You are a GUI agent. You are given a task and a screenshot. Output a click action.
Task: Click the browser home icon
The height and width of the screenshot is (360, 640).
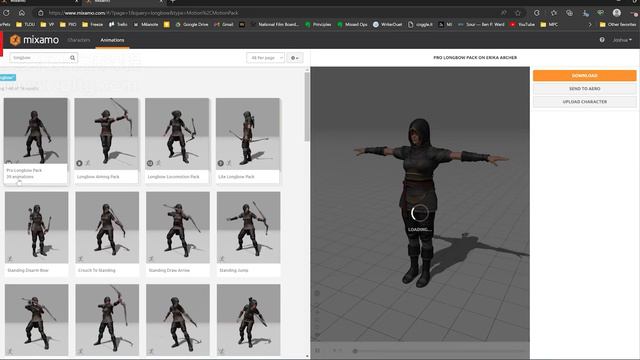[x=22, y=13]
